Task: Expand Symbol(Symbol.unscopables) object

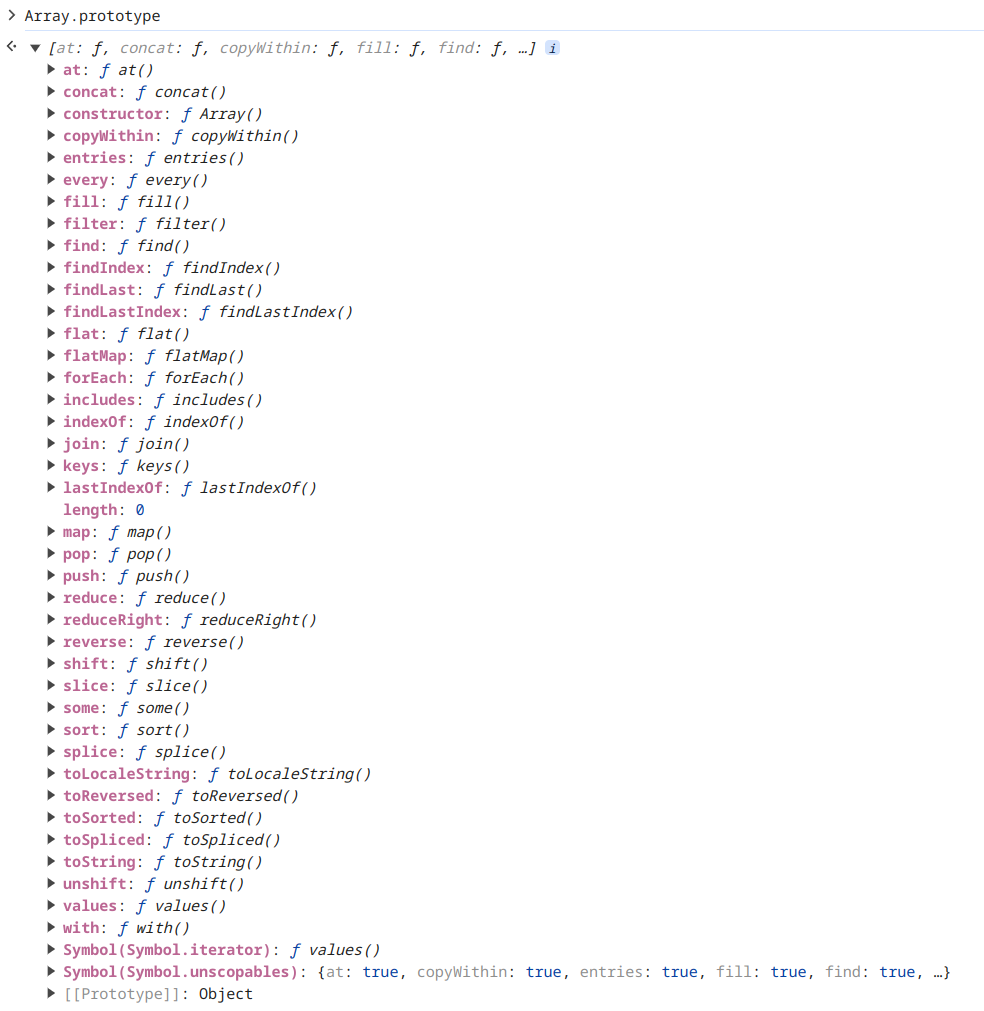Action: [51, 971]
